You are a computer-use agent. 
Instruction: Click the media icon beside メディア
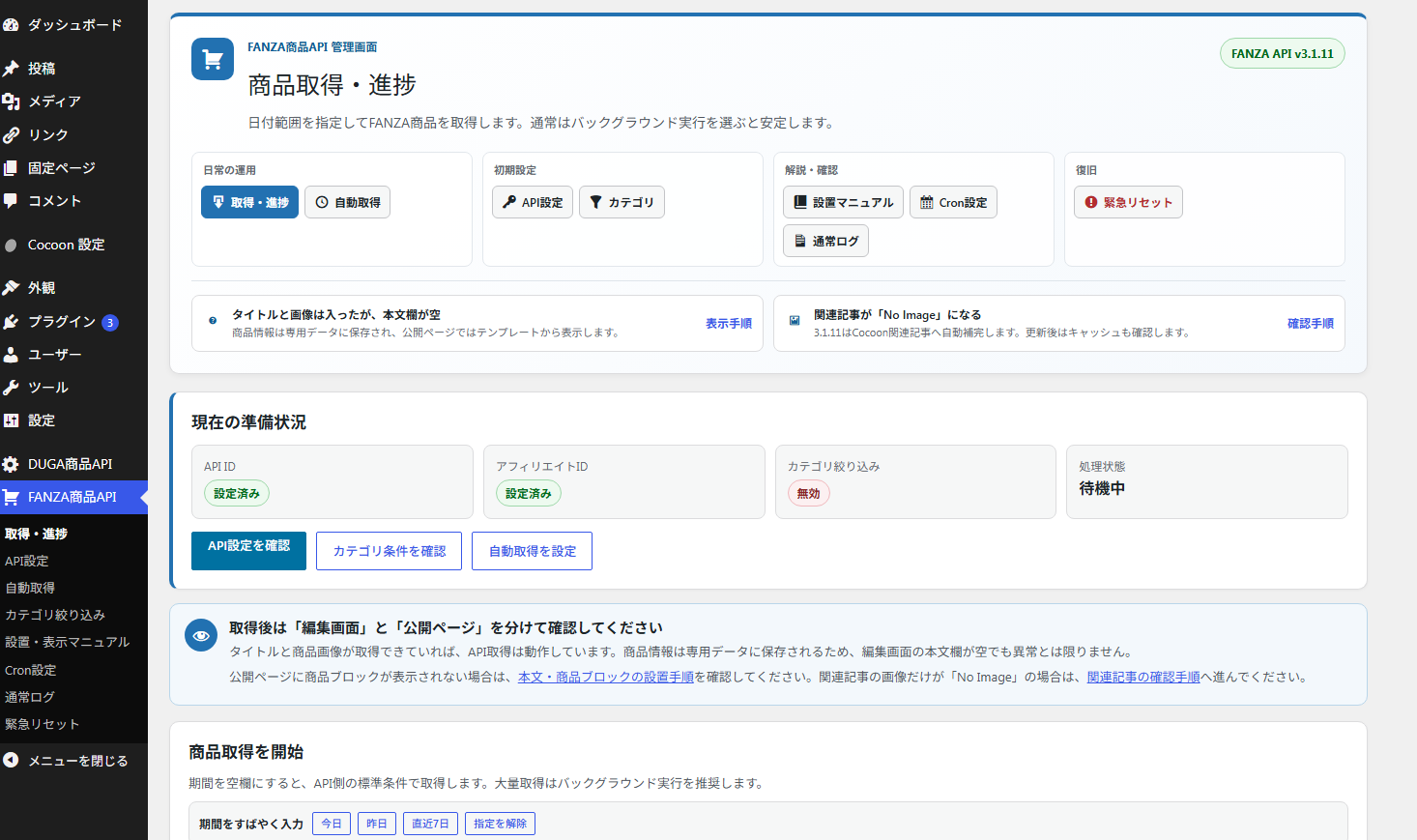click(x=11, y=101)
